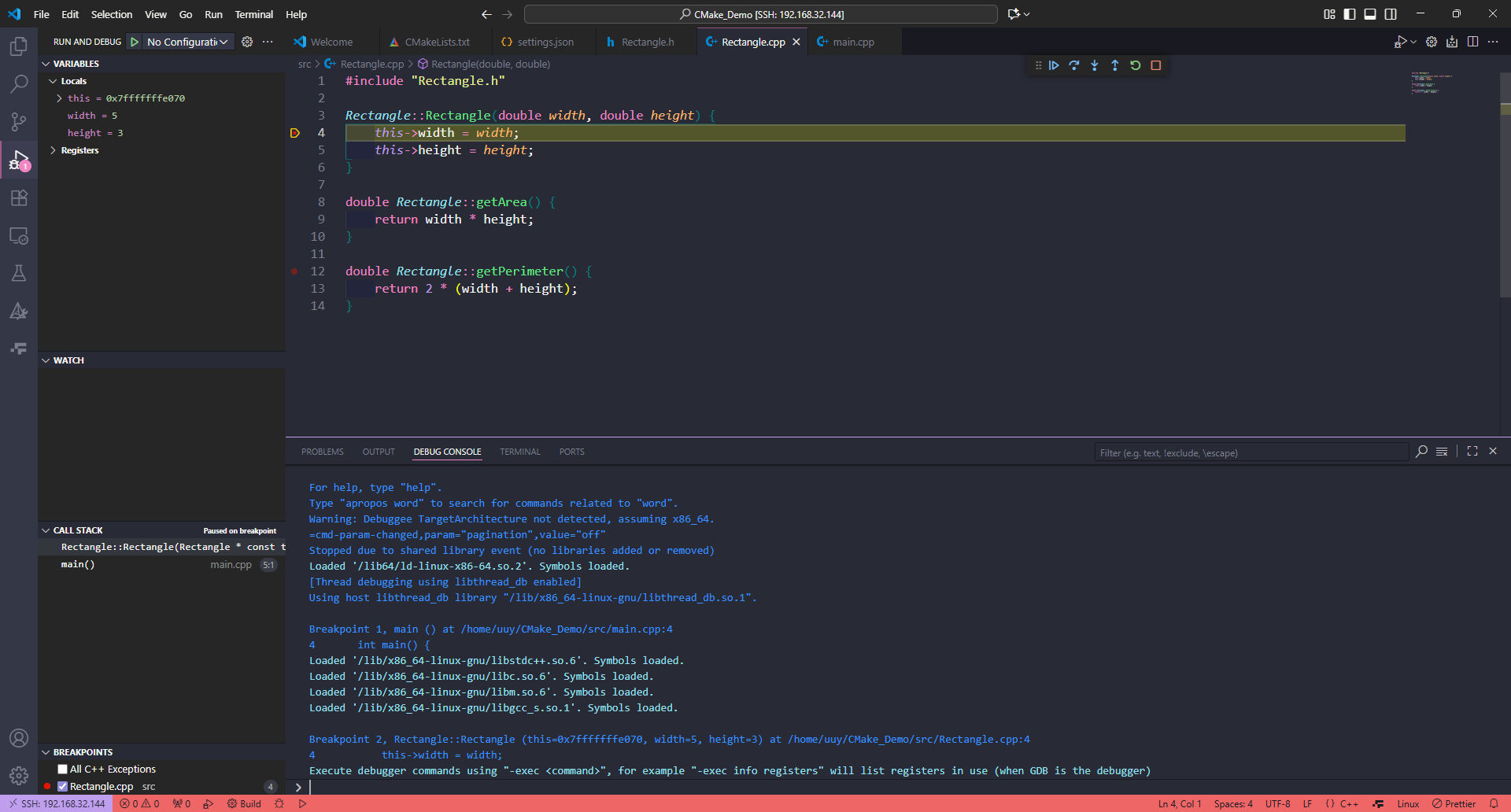Switch to the main.cpp editor tab
Screen dimensions: 1511x812
click(853, 42)
